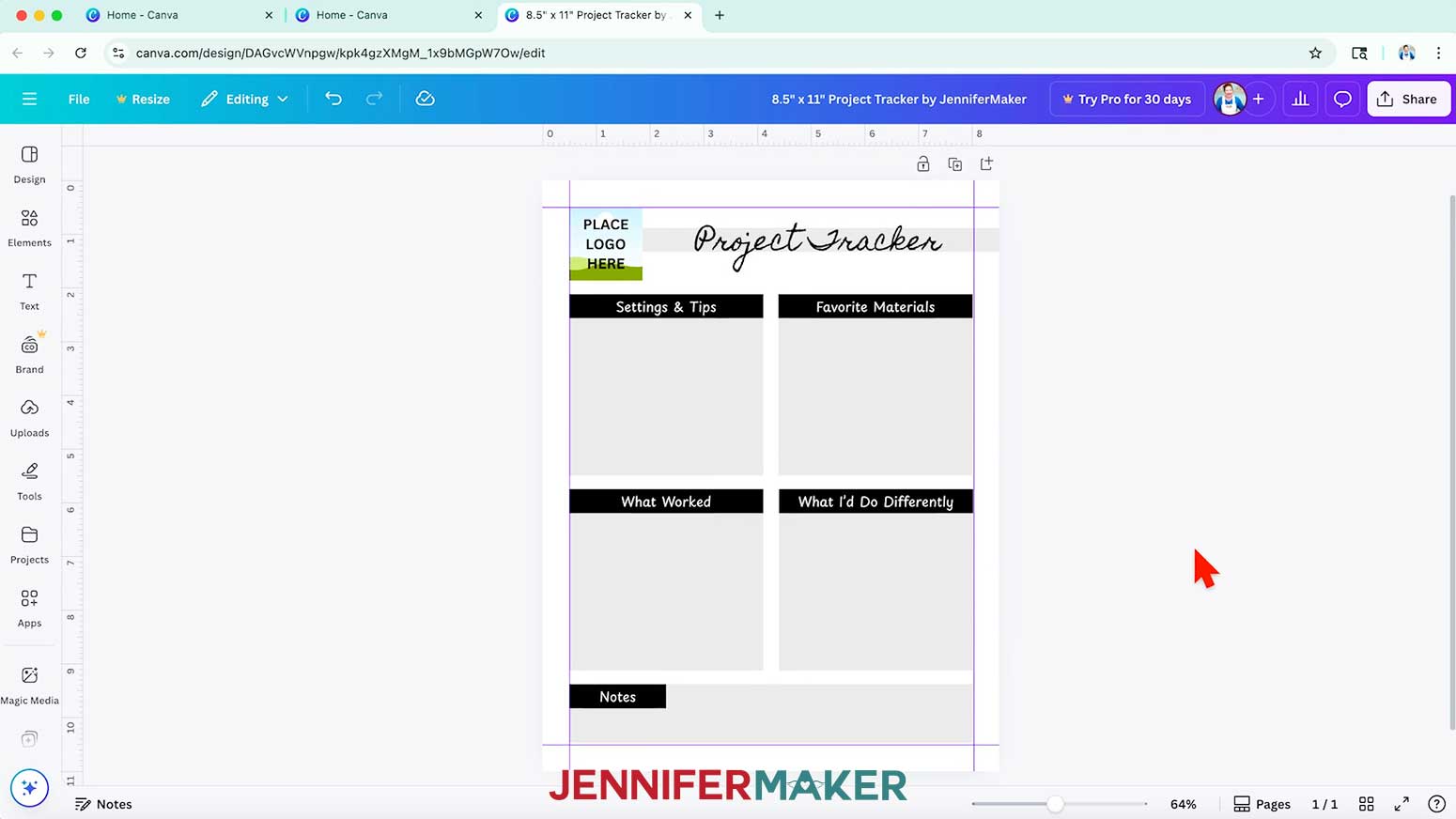Open grid view of pages

click(x=1367, y=804)
